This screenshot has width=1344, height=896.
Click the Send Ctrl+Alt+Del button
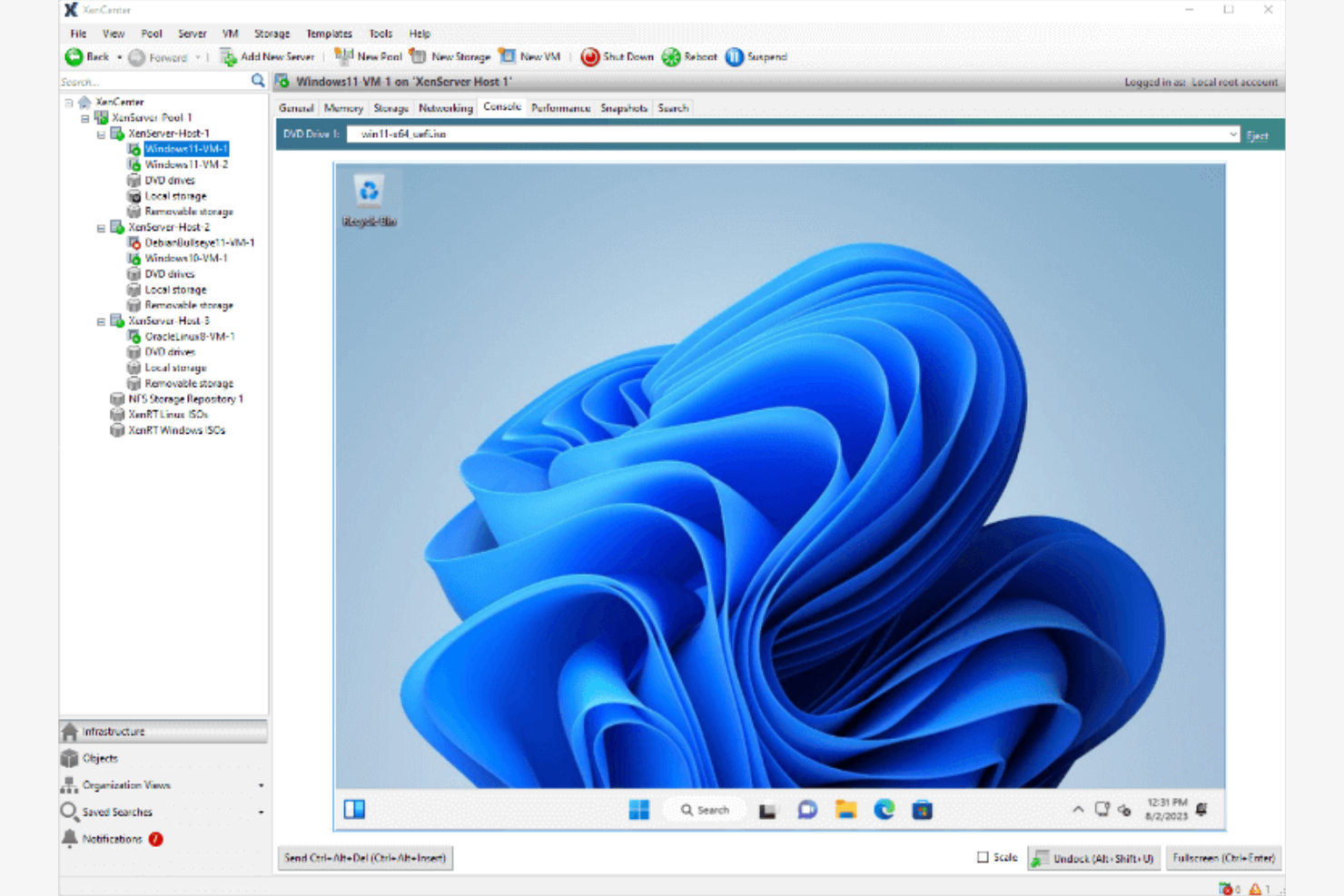pyautogui.click(x=364, y=857)
